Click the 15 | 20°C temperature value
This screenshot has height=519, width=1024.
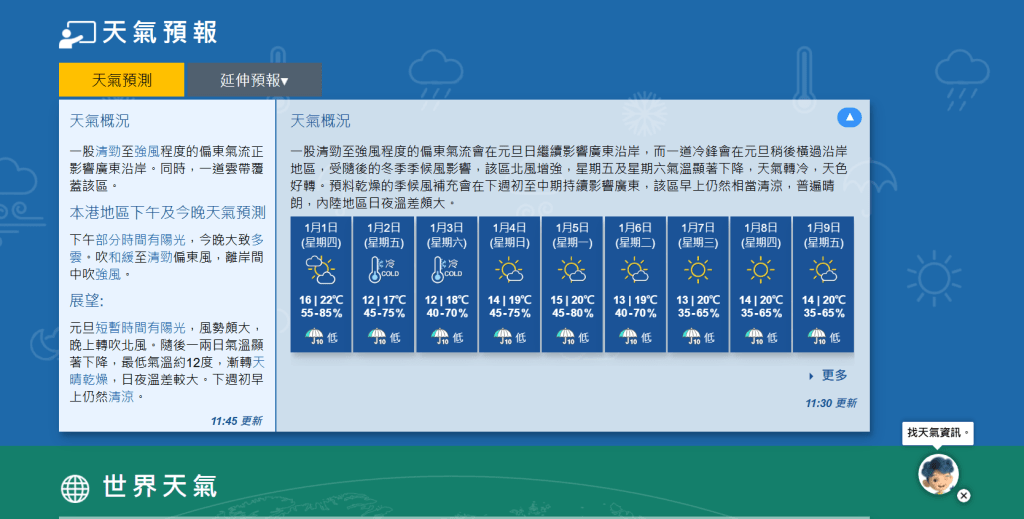pyautogui.click(x=572, y=300)
